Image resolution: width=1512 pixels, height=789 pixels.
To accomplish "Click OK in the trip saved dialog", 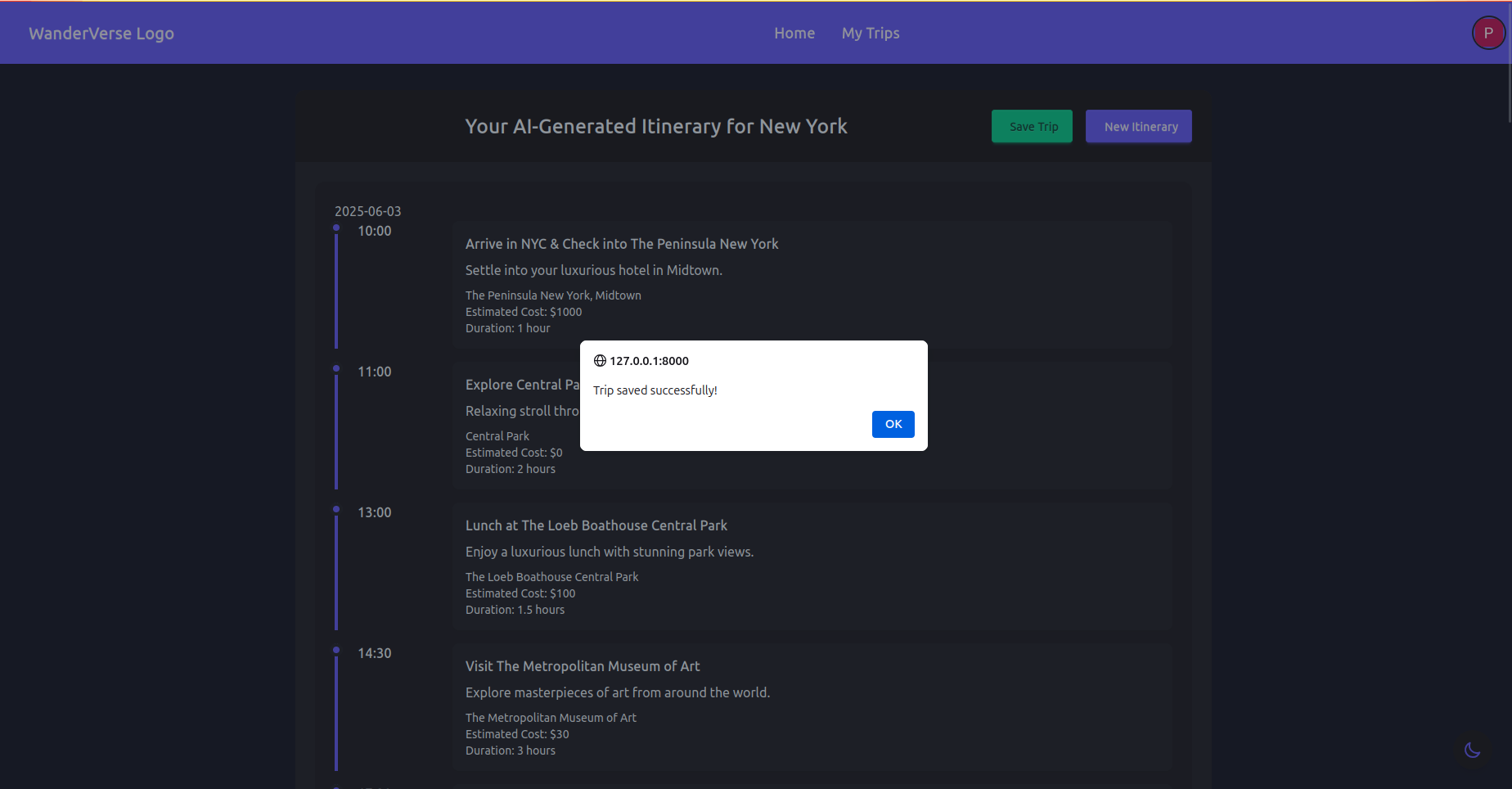I will coord(893,424).
